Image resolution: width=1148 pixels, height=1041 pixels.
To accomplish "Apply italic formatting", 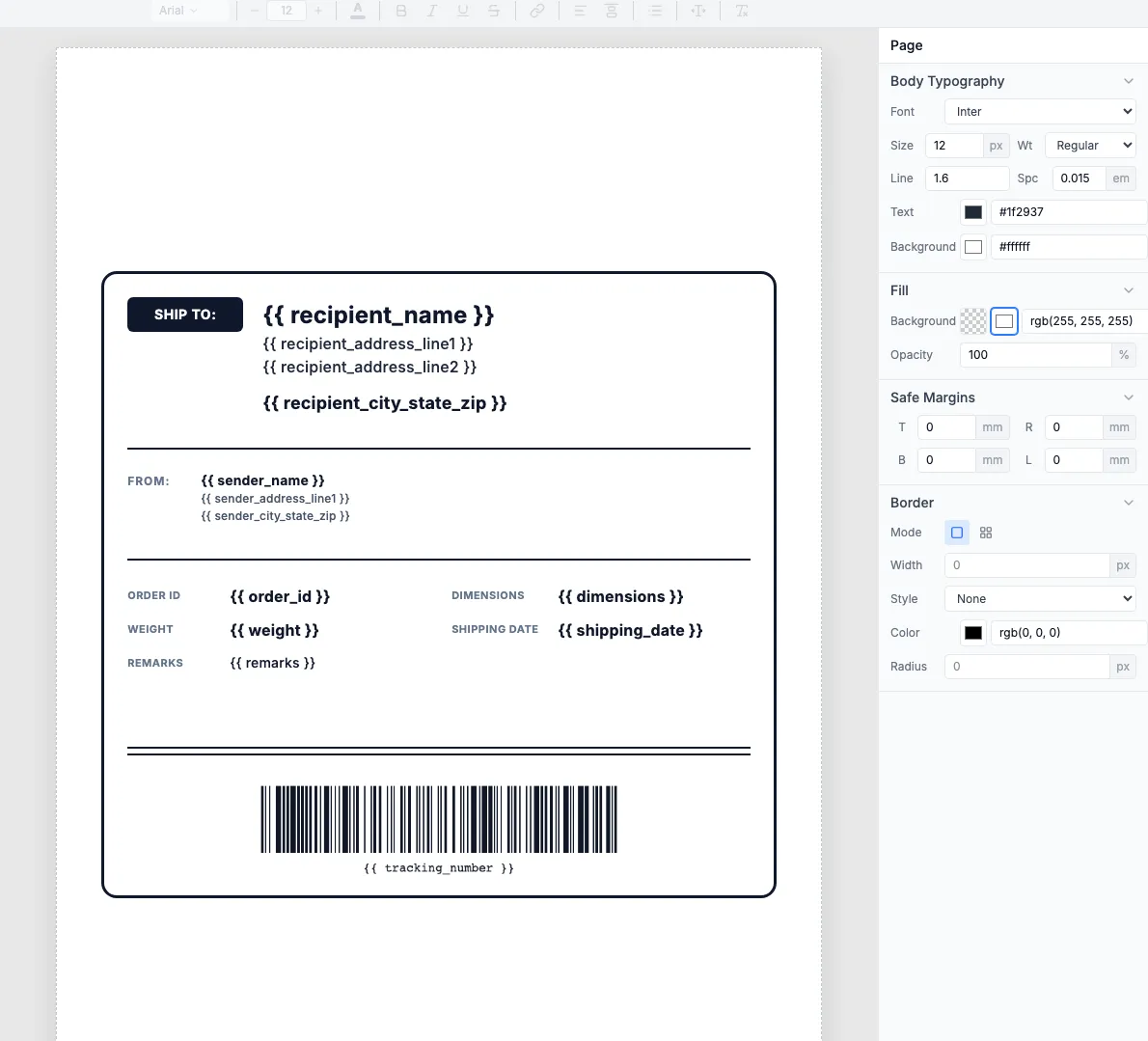I will (x=432, y=11).
